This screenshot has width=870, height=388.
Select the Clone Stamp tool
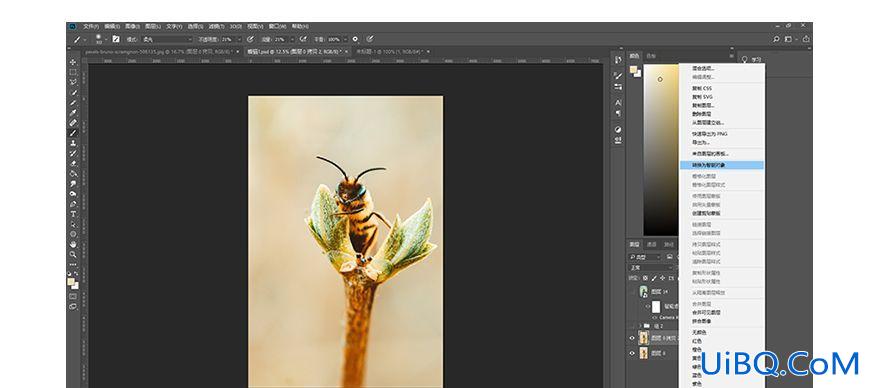[73, 143]
